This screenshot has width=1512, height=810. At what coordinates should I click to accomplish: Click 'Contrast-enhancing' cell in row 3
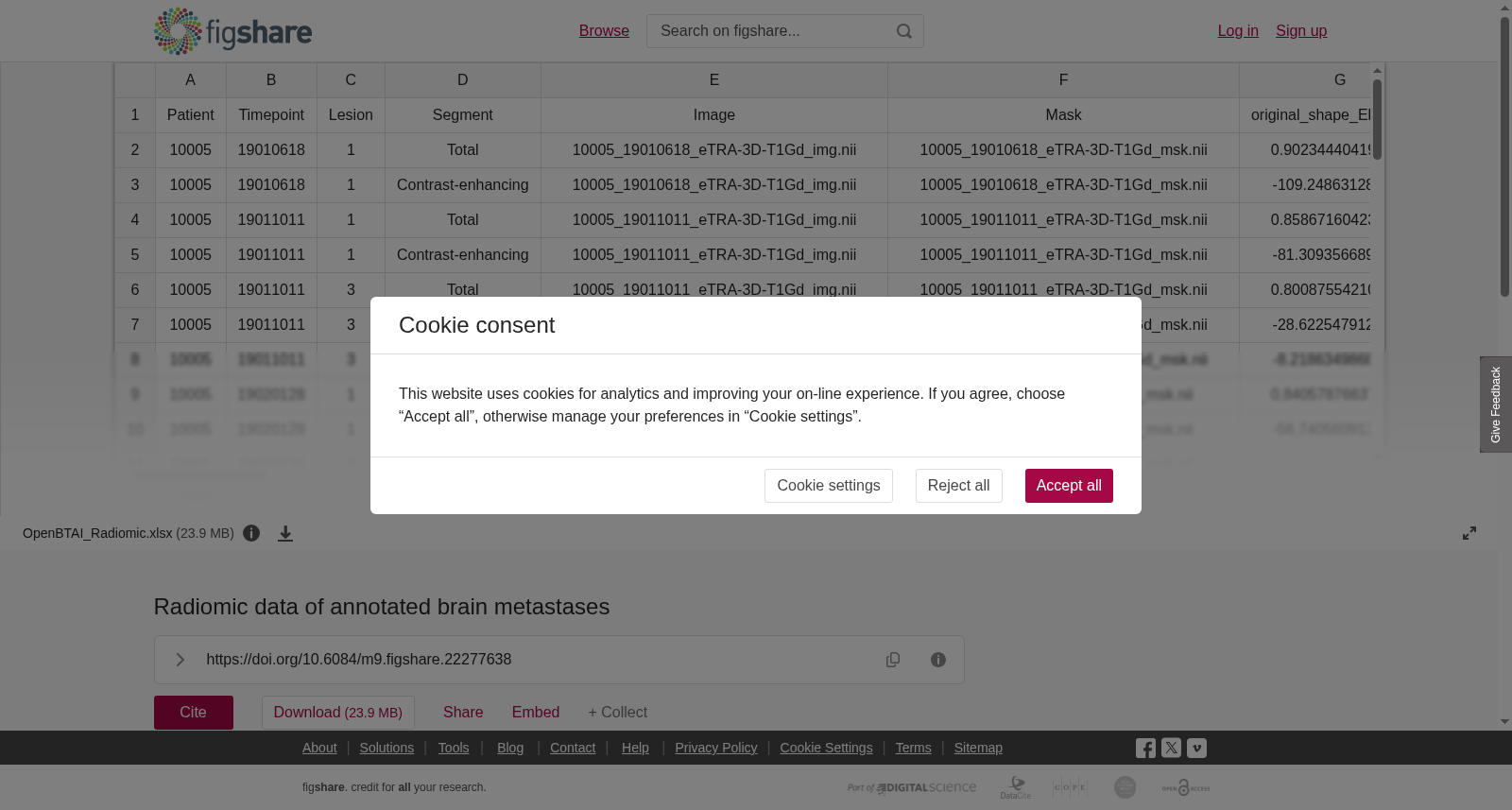point(463,185)
